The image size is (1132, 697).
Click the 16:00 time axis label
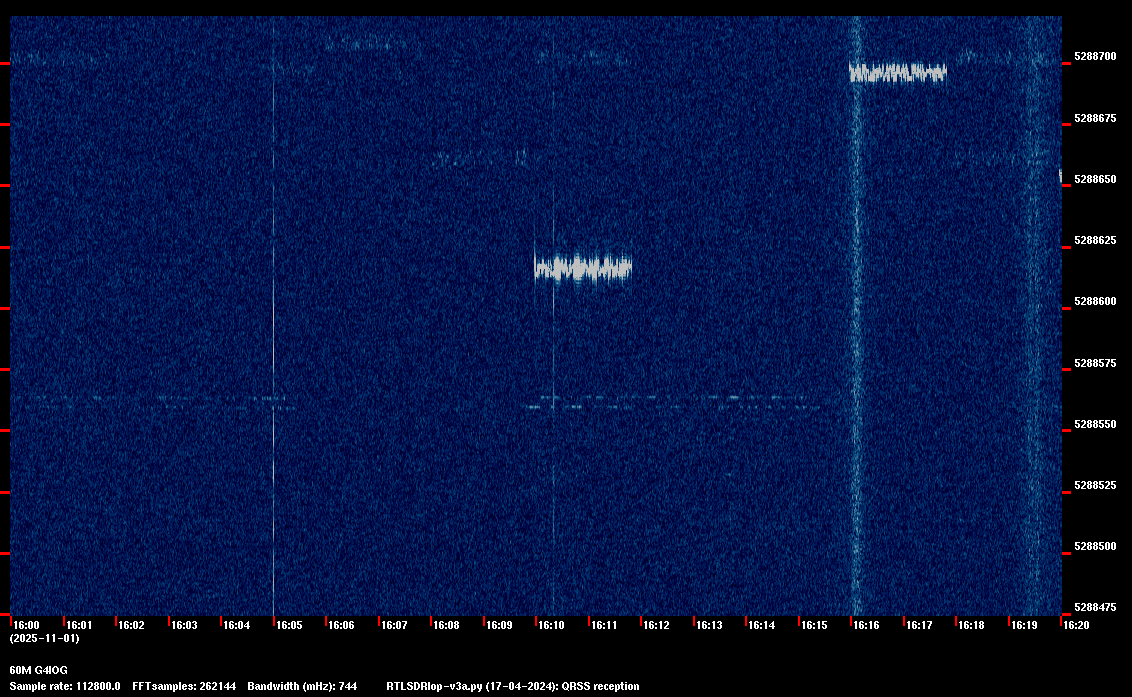[27, 625]
